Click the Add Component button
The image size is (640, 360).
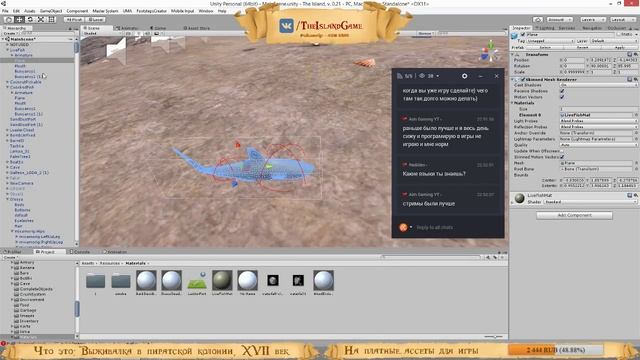(574, 215)
